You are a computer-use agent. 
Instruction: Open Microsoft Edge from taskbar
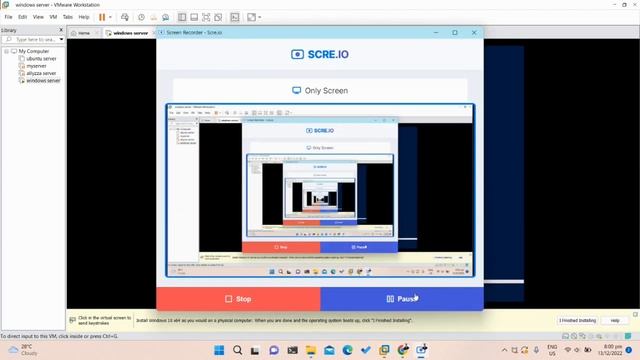(347, 350)
